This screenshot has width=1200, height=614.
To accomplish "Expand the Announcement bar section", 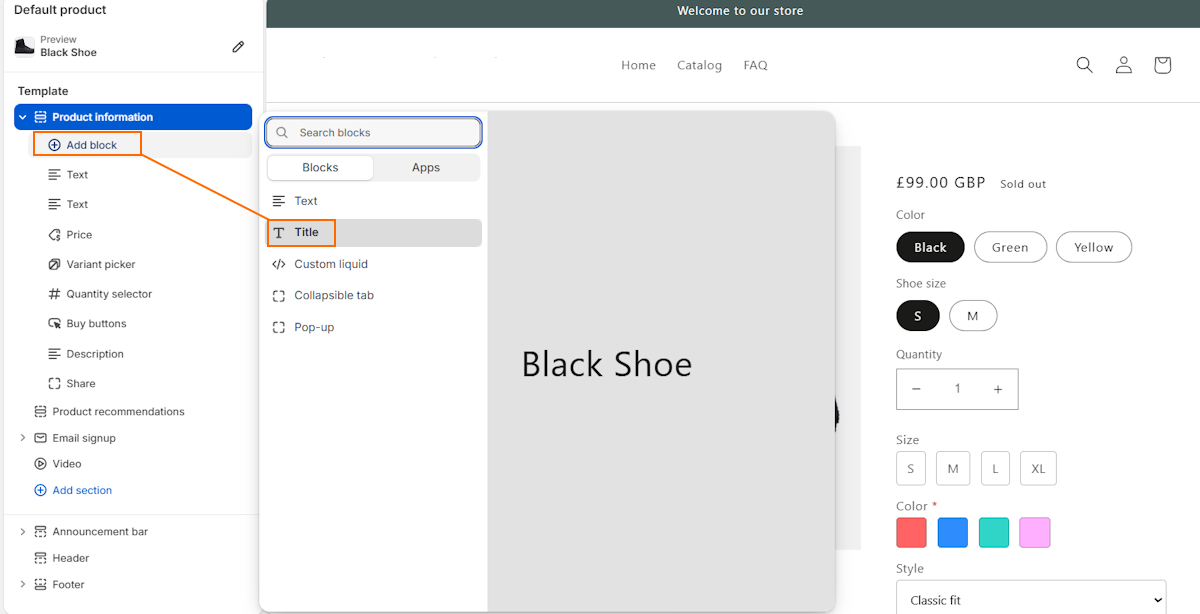I will tap(23, 532).
